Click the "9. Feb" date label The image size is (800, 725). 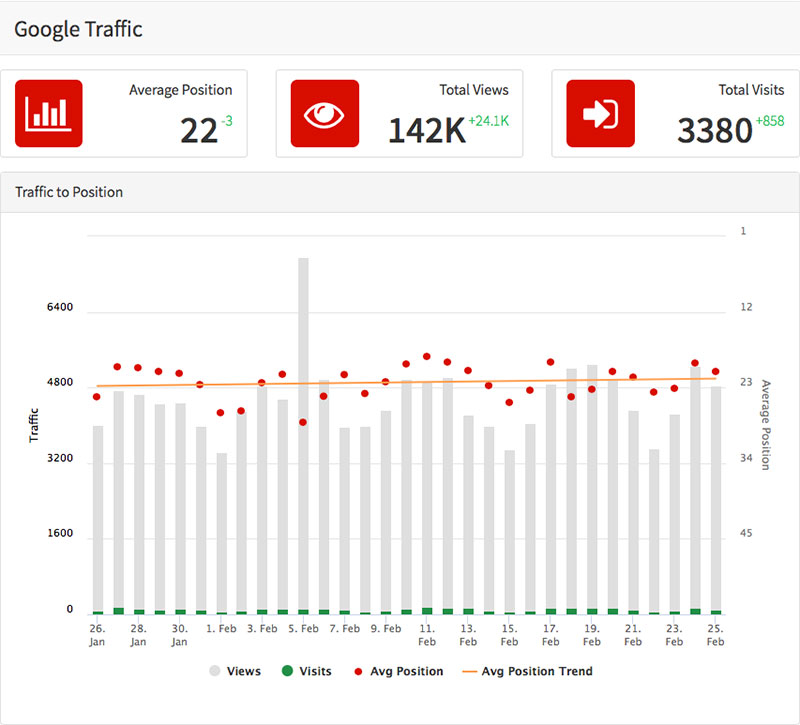point(386,629)
